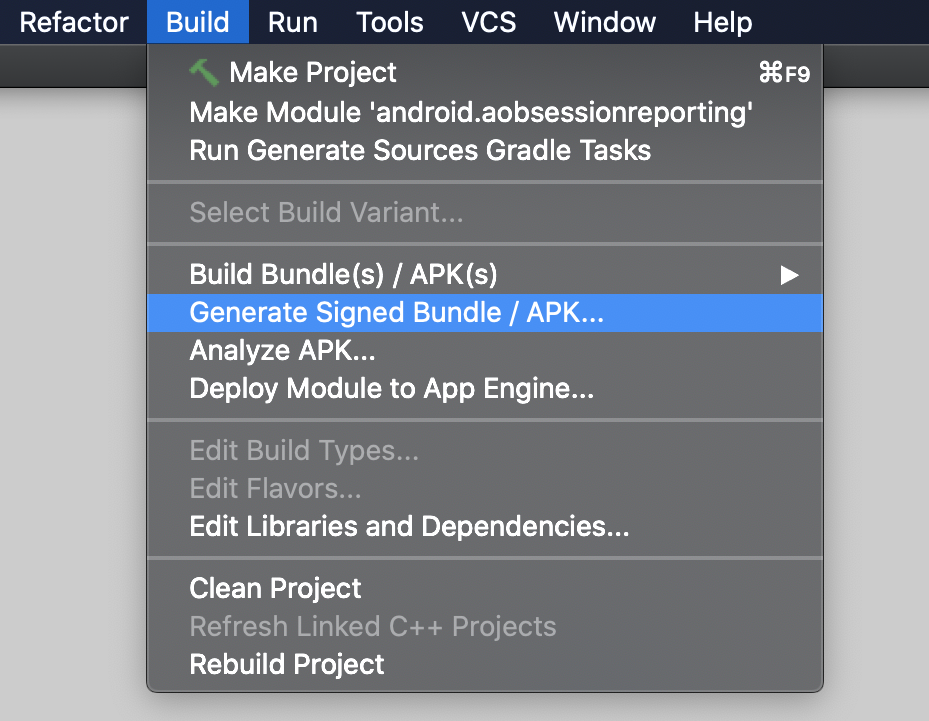Select Clean Project
This screenshot has width=929, height=721.
pyautogui.click(x=485, y=589)
